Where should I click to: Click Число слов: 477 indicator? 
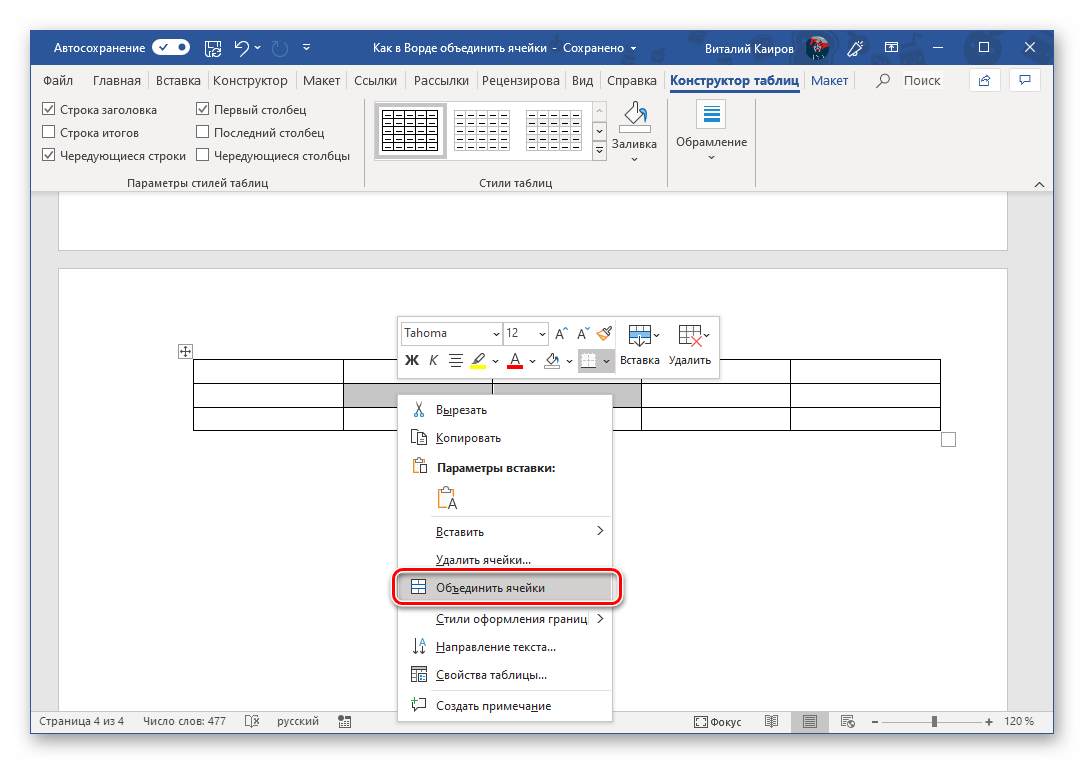(185, 721)
